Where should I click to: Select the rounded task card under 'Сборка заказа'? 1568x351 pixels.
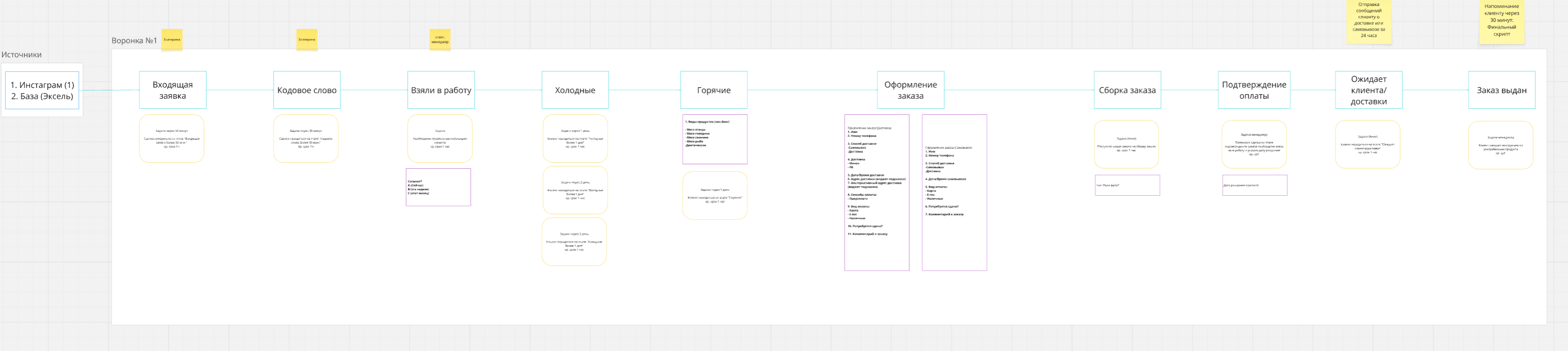(1126, 144)
